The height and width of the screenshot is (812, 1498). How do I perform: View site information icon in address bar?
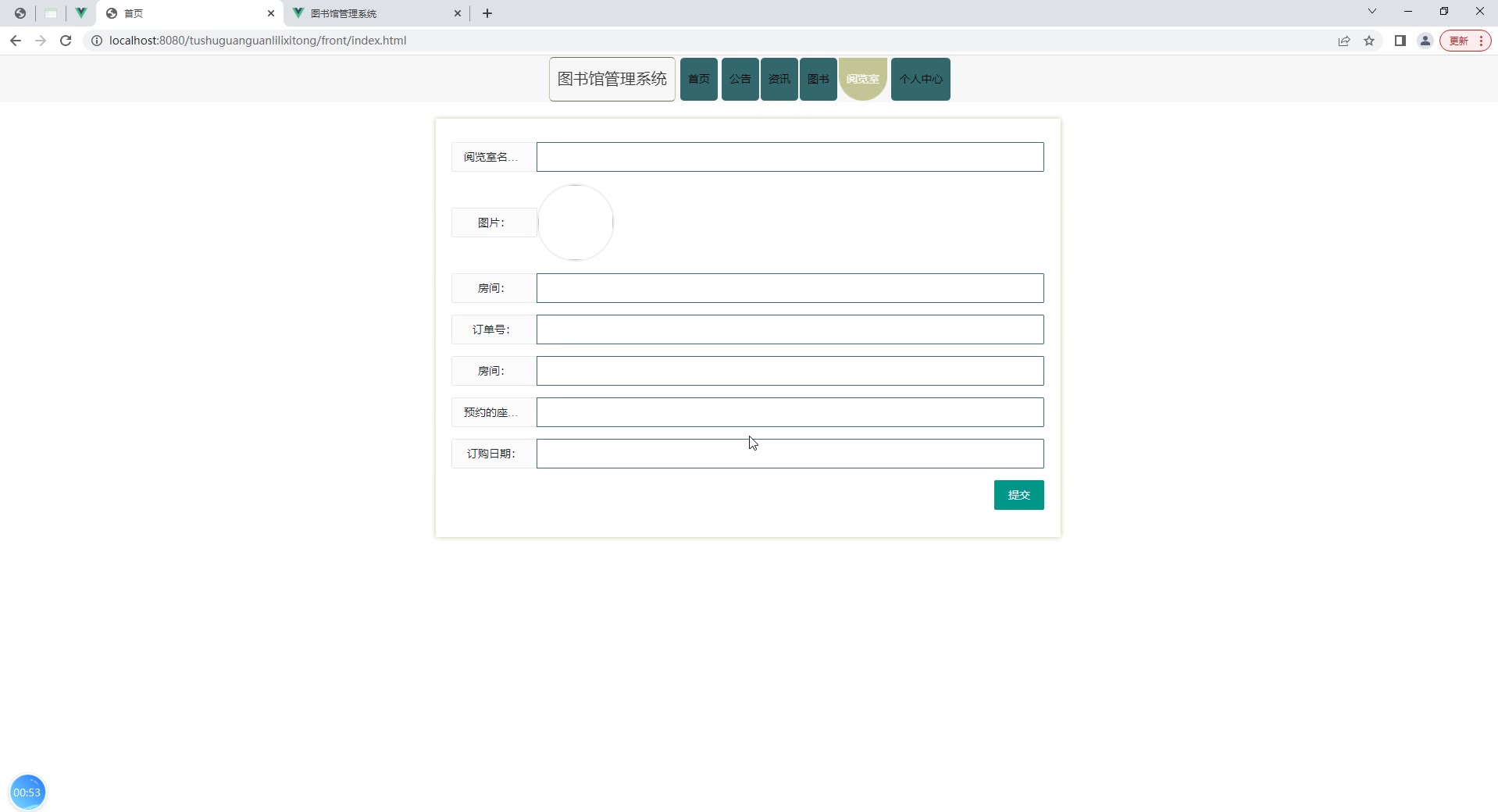click(x=97, y=41)
